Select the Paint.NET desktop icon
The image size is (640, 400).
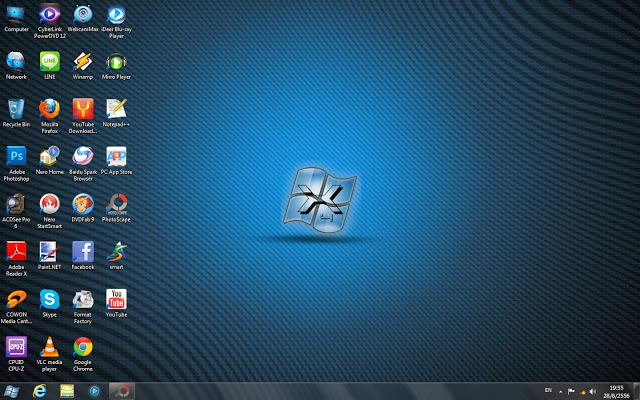pyautogui.click(x=50, y=256)
